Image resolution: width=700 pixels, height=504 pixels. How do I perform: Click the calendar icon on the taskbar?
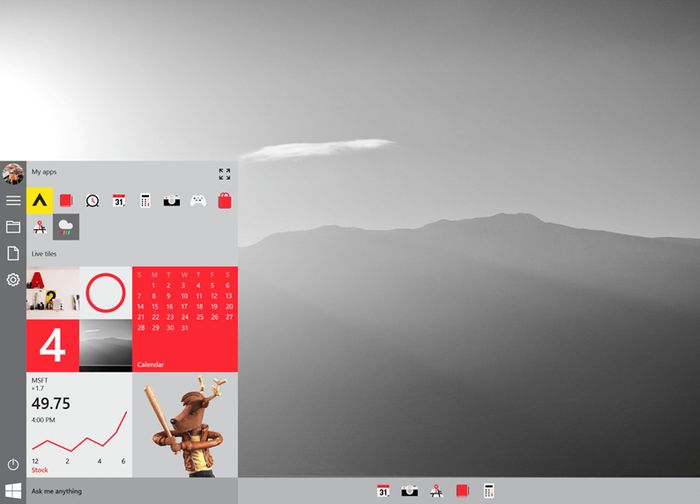pyautogui.click(x=383, y=491)
